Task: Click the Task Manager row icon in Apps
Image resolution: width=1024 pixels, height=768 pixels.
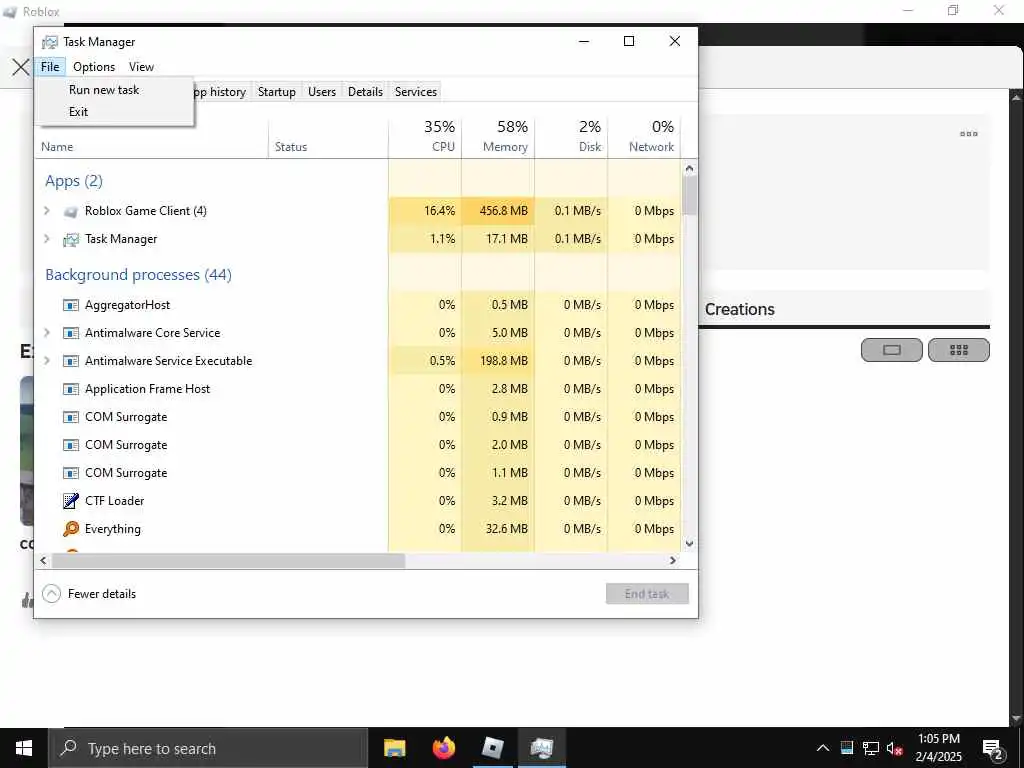Action: coord(71,240)
